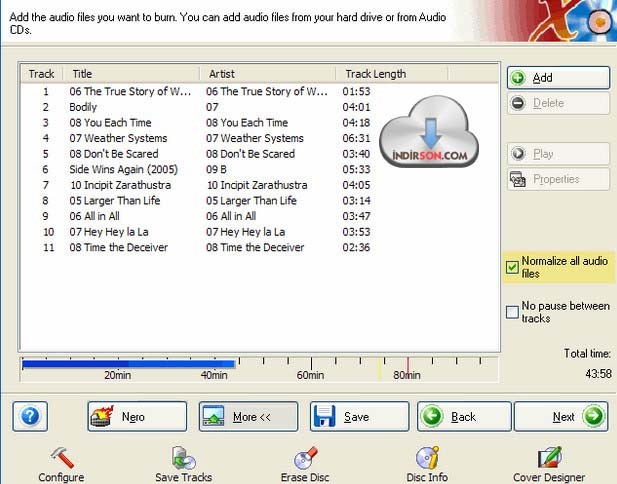The width and height of the screenshot is (617, 484).
Task: Sort by Artist column header
Action: (x=268, y=74)
